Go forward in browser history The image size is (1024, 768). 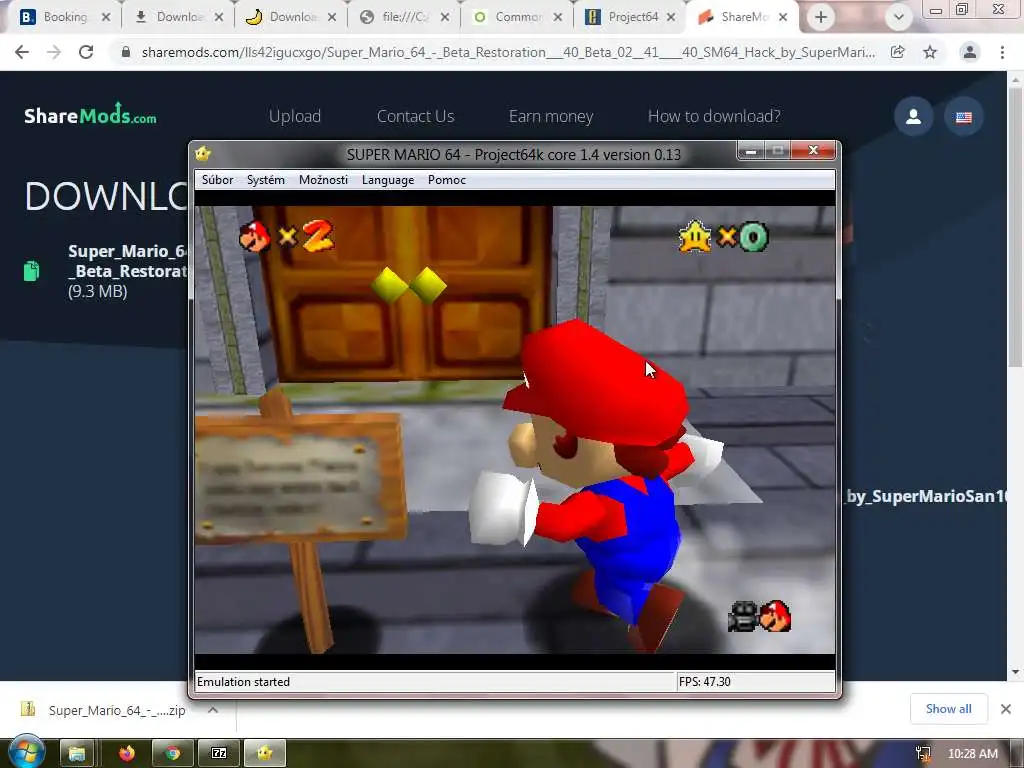(54, 52)
